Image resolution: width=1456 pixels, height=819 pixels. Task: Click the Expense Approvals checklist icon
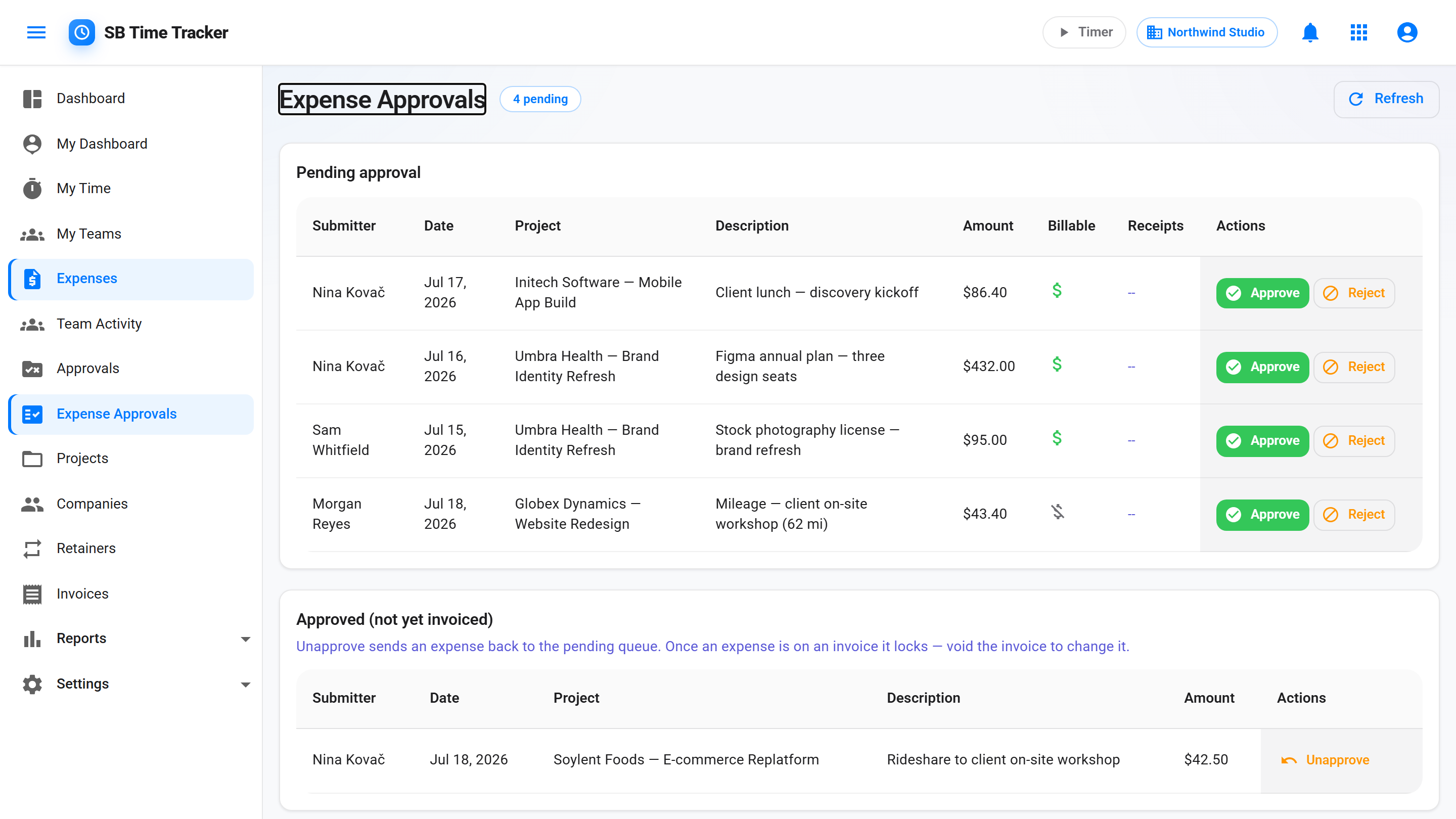(x=32, y=414)
